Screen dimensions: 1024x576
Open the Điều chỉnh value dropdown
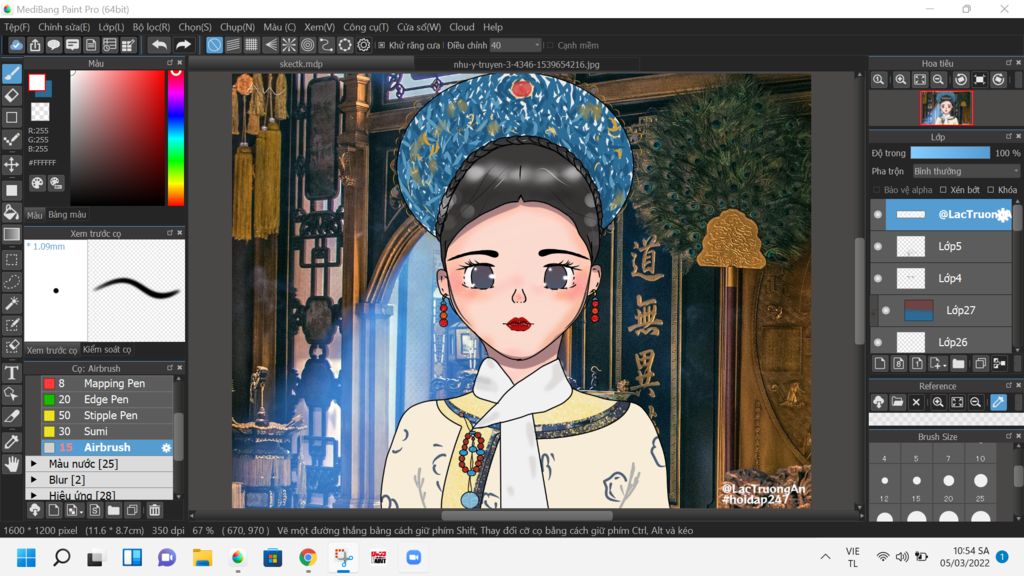point(515,45)
